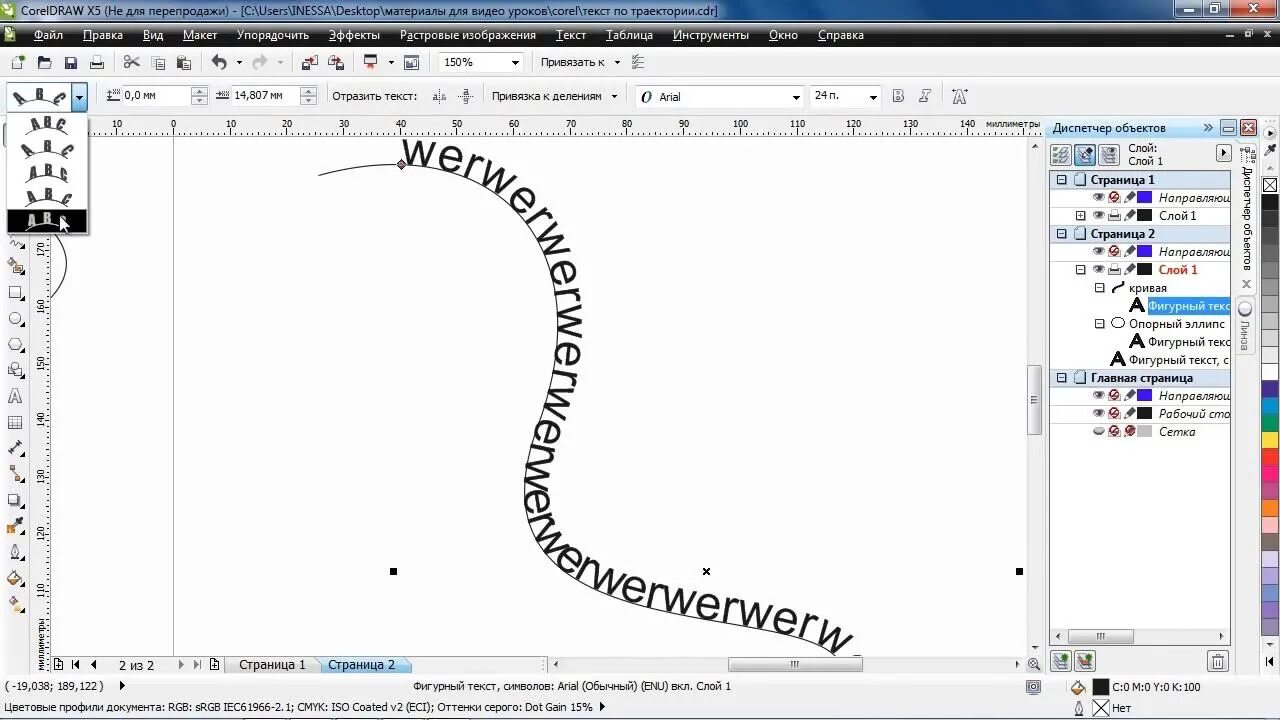This screenshot has height=720, width=1280.
Task: Click the welcome screen icon in toolbar
Action: click(x=411, y=62)
